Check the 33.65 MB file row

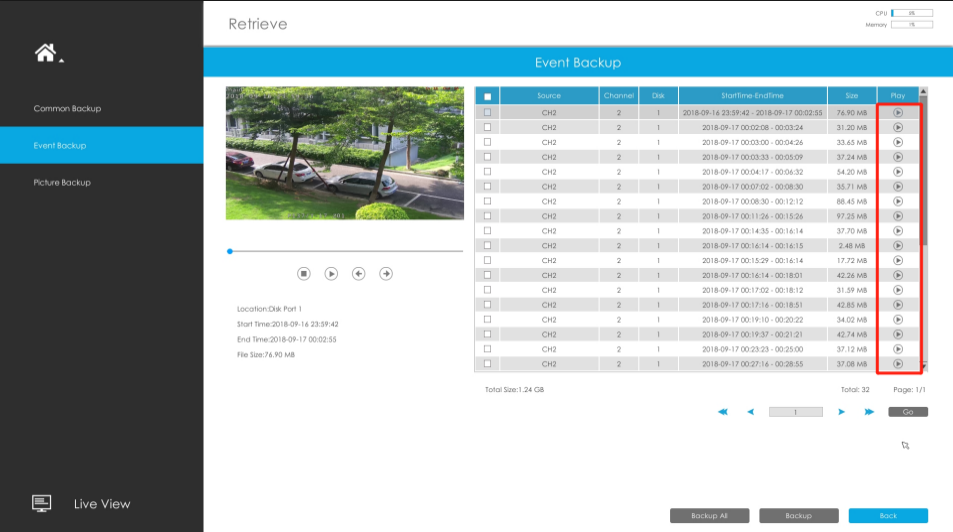pos(487,142)
